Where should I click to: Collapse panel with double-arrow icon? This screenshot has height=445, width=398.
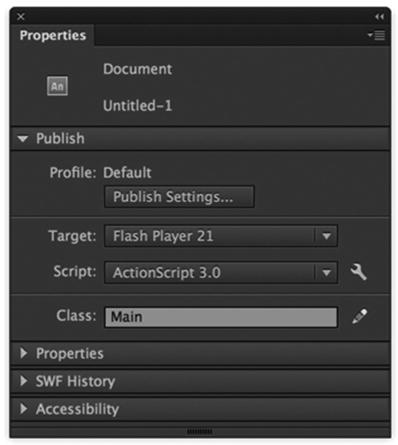coord(379,17)
